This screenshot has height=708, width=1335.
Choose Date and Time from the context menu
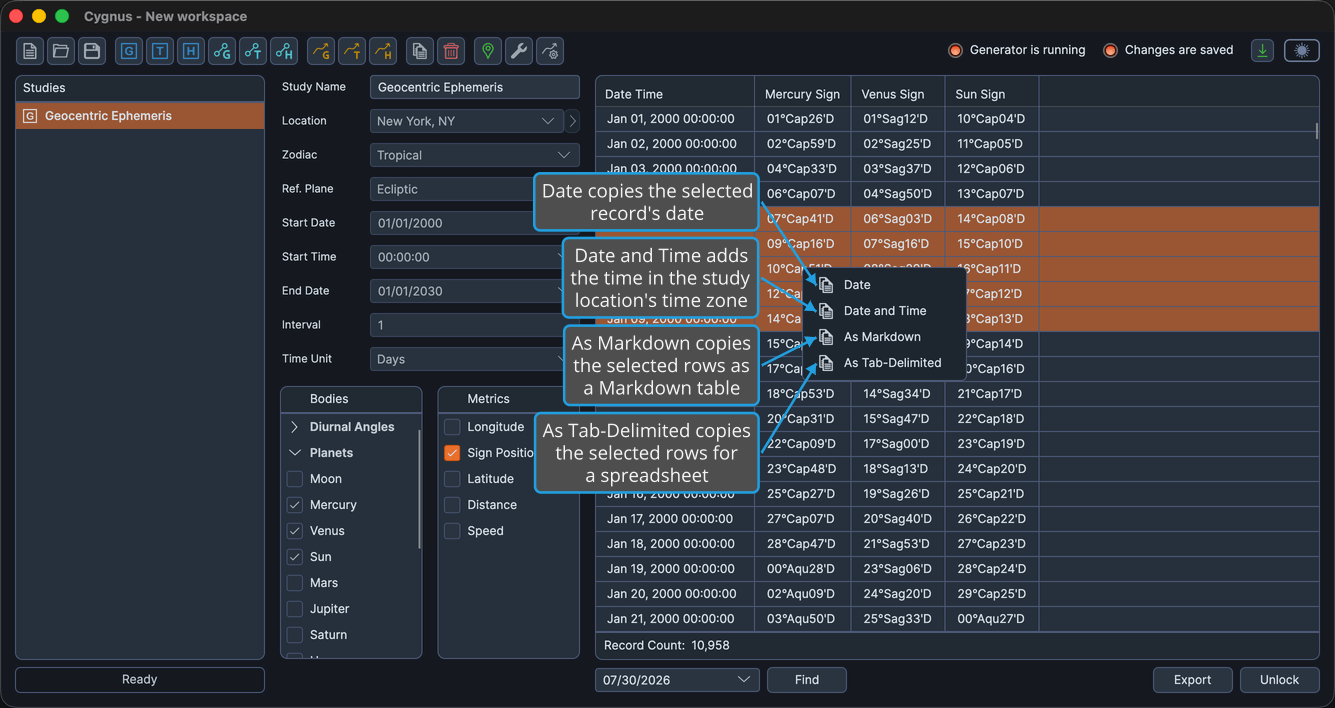tap(884, 311)
